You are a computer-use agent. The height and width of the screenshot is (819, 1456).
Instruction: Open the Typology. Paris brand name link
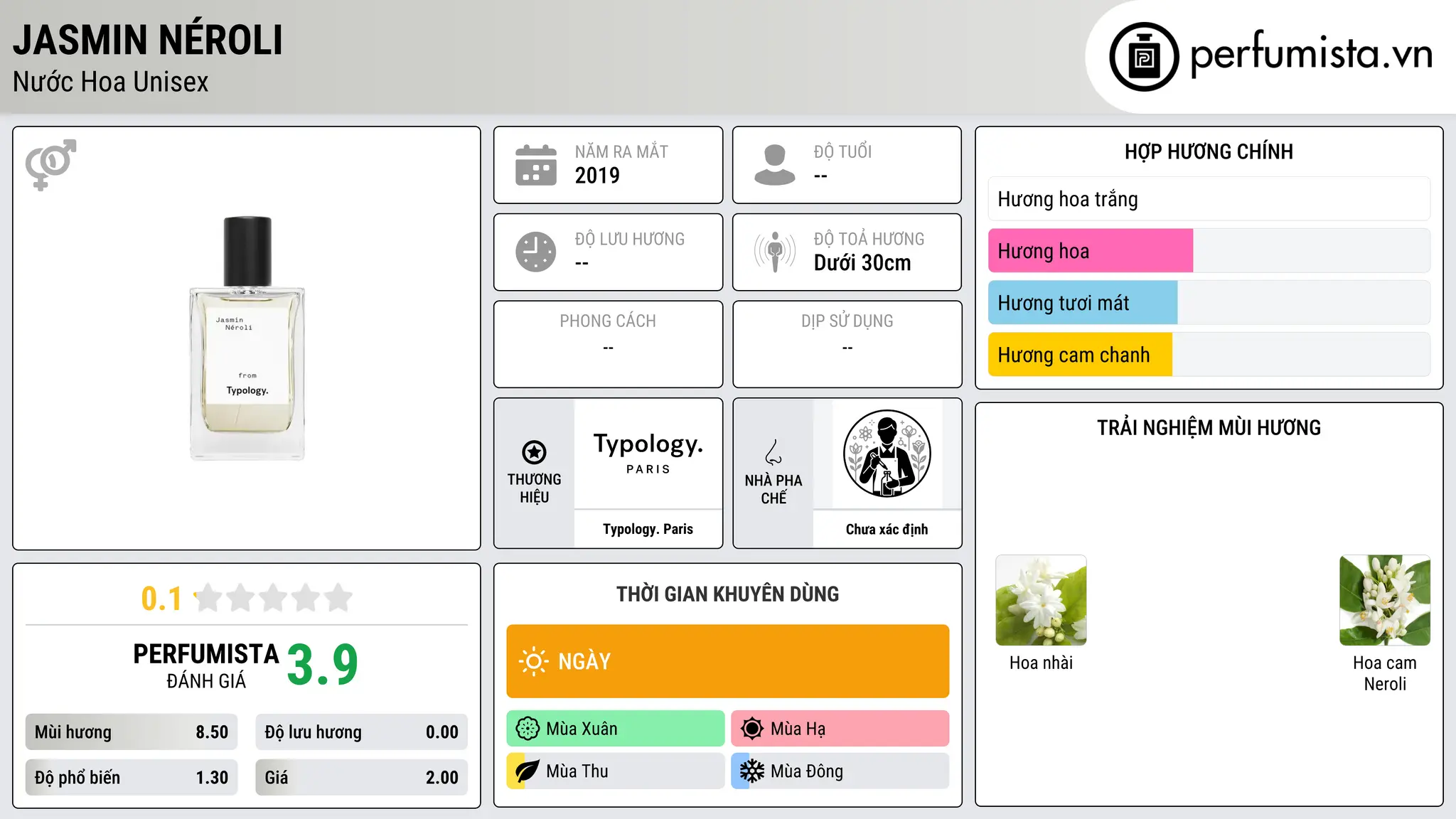(x=648, y=529)
